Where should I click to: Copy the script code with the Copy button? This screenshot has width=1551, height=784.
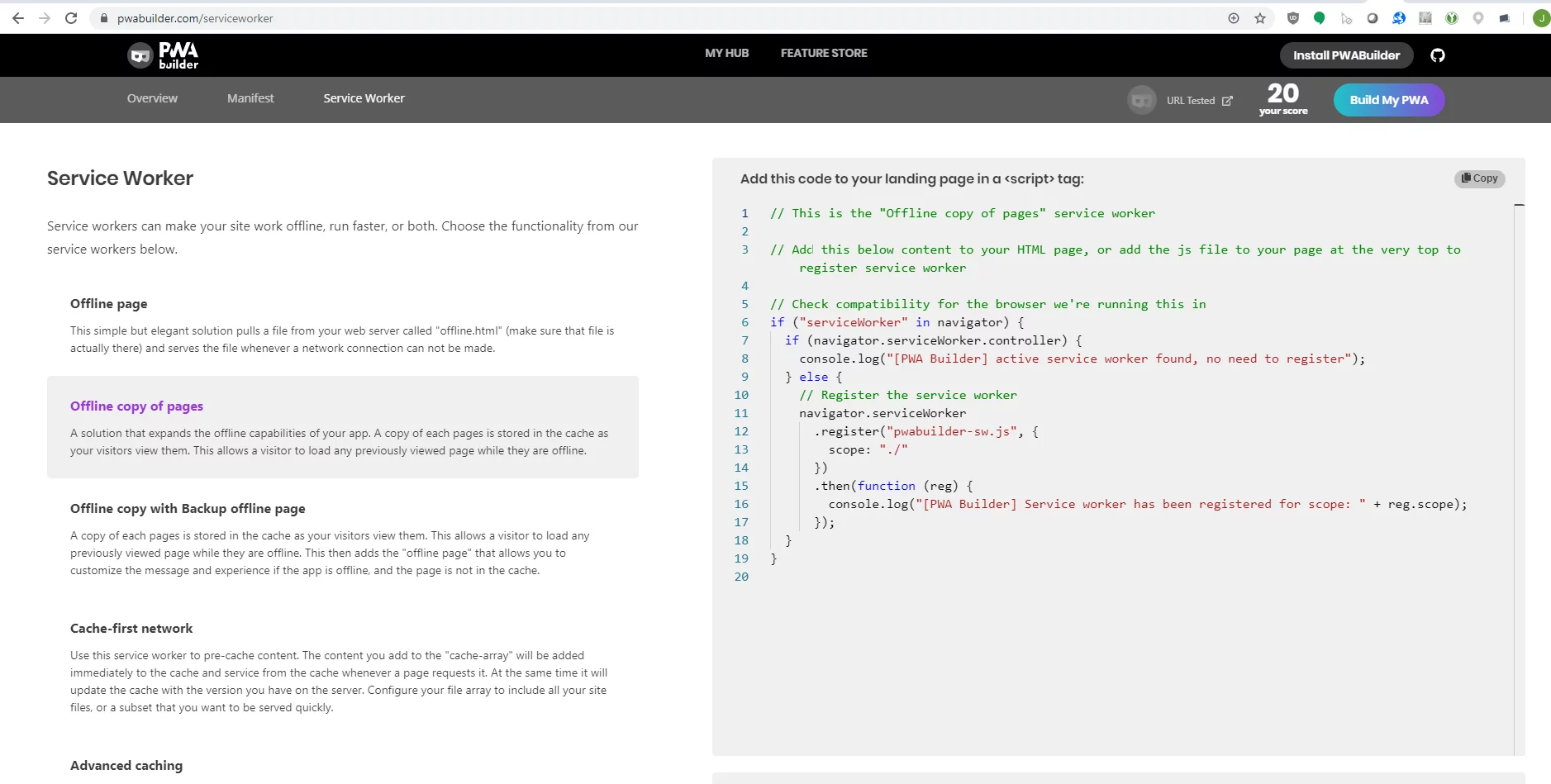(x=1479, y=178)
